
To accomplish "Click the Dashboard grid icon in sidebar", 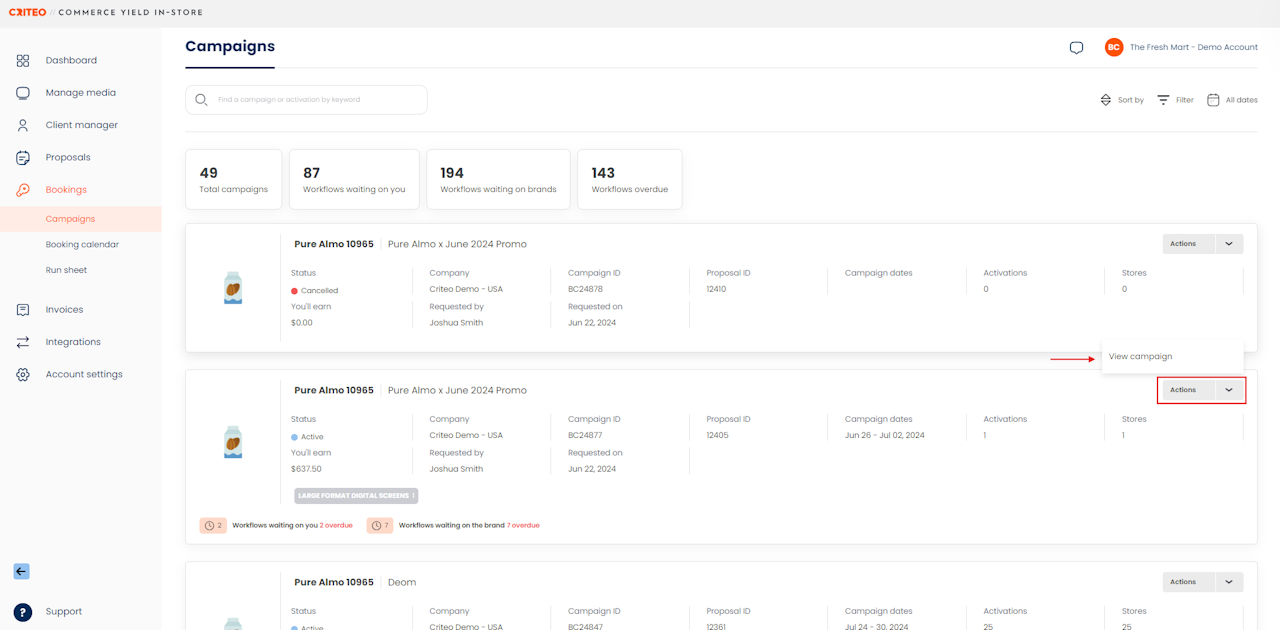I will 23,61.
